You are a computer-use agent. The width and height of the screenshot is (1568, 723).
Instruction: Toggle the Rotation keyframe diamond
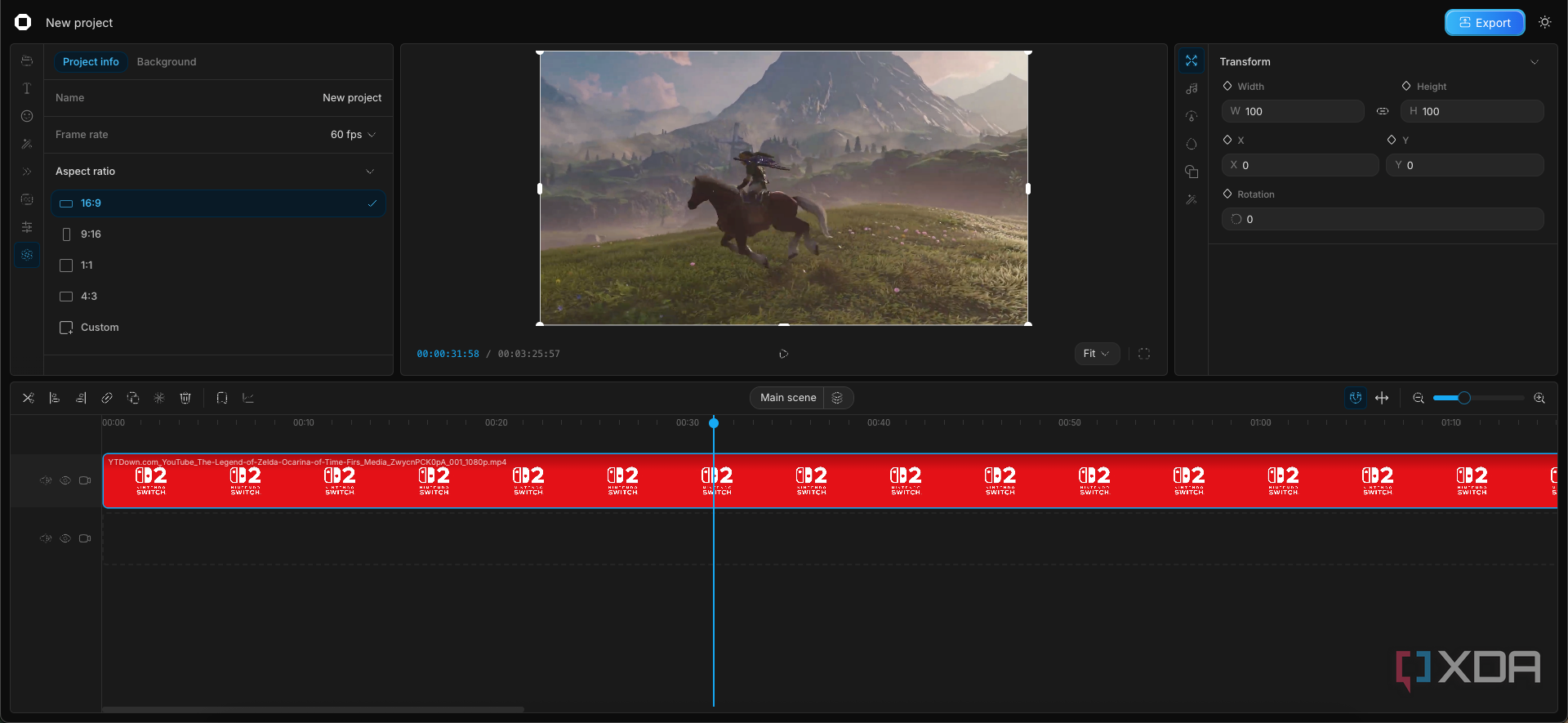[1227, 194]
